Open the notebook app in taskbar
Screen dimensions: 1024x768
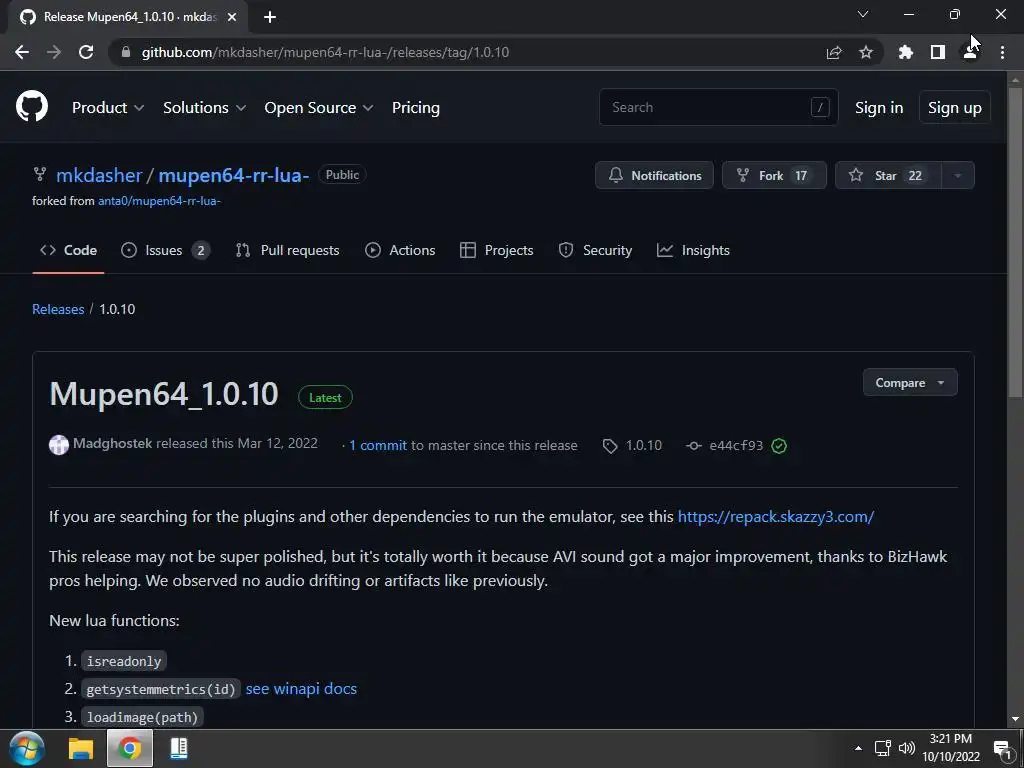click(179, 748)
